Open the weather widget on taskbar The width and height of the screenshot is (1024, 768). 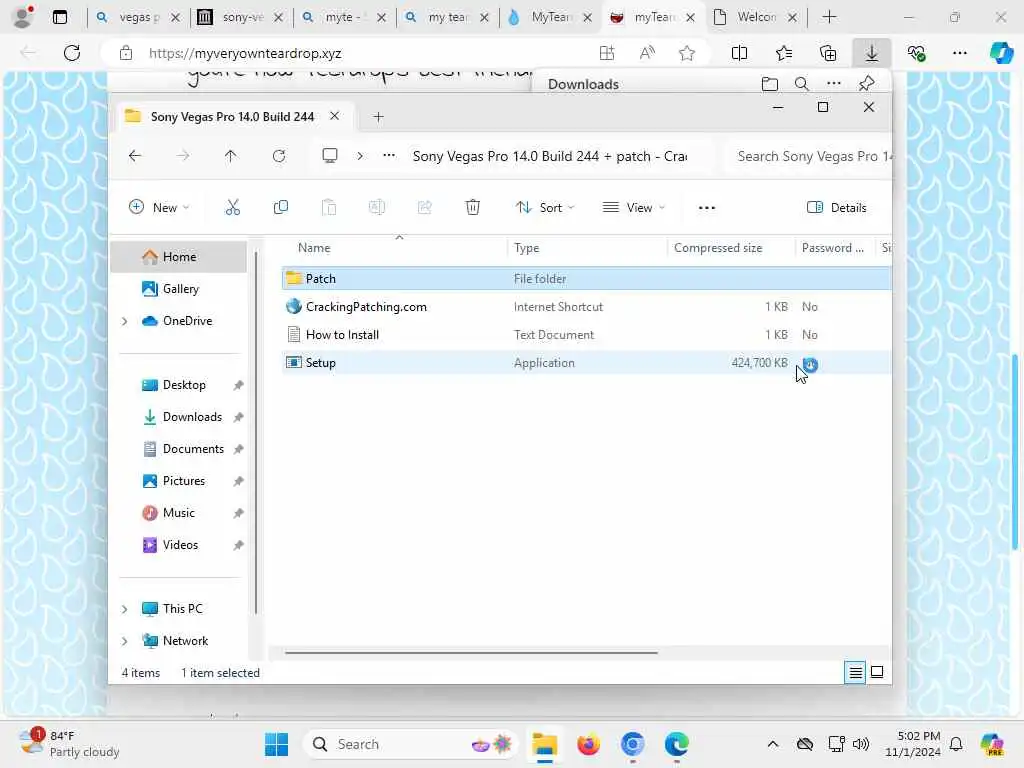(68, 744)
